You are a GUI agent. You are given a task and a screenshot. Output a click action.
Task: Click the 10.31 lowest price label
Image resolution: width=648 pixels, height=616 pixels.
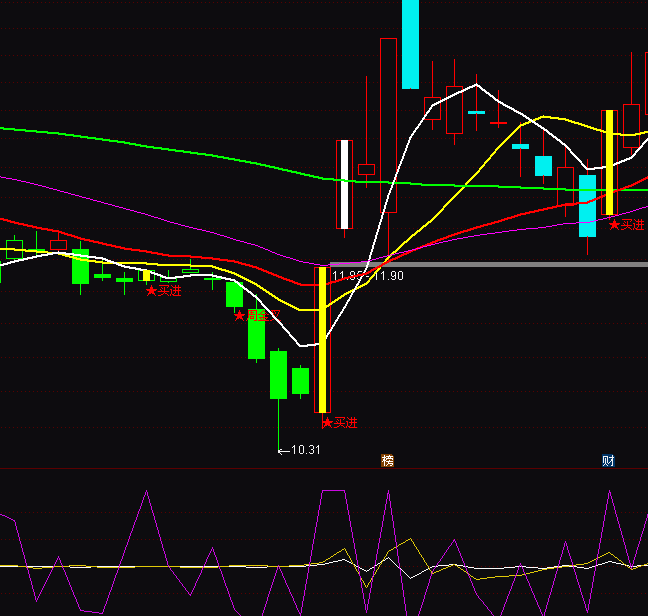point(305,450)
